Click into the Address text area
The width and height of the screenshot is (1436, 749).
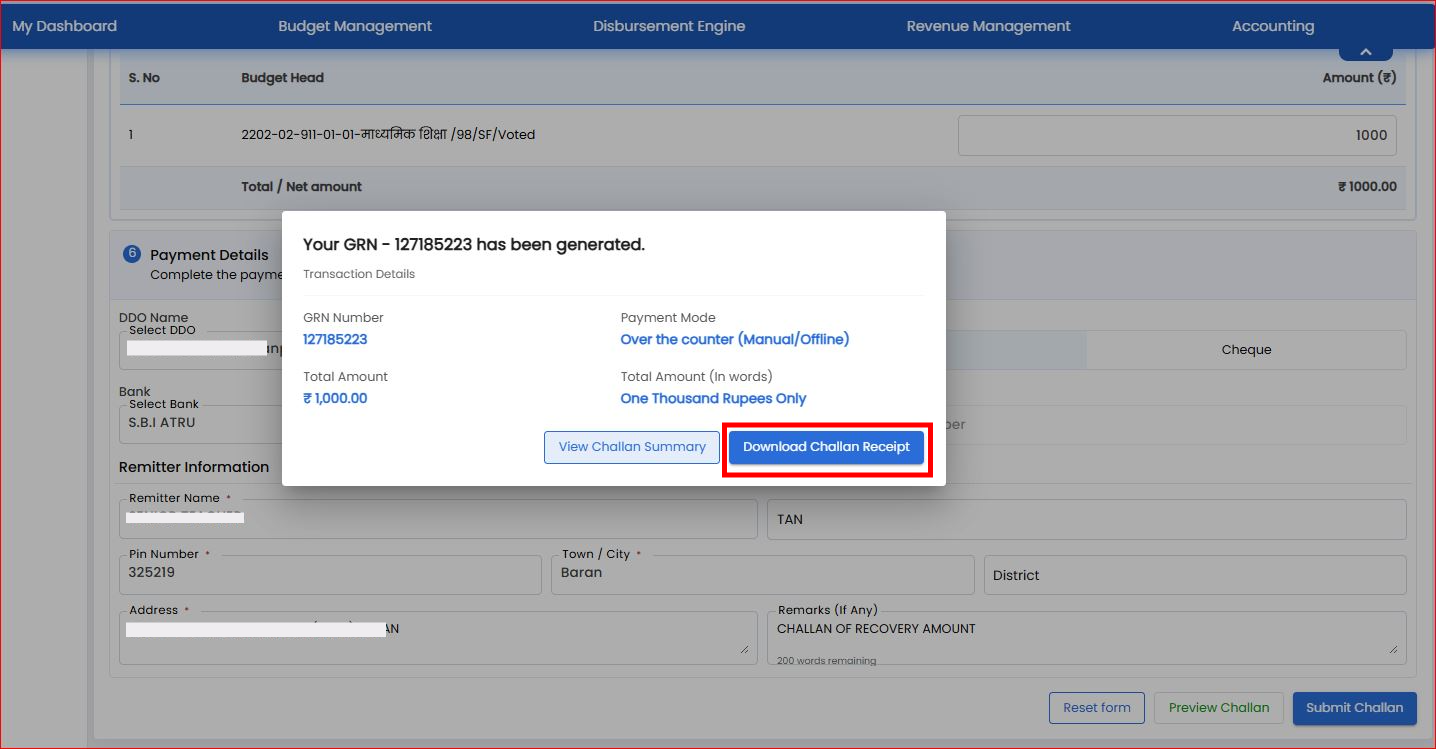click(438, 637)
